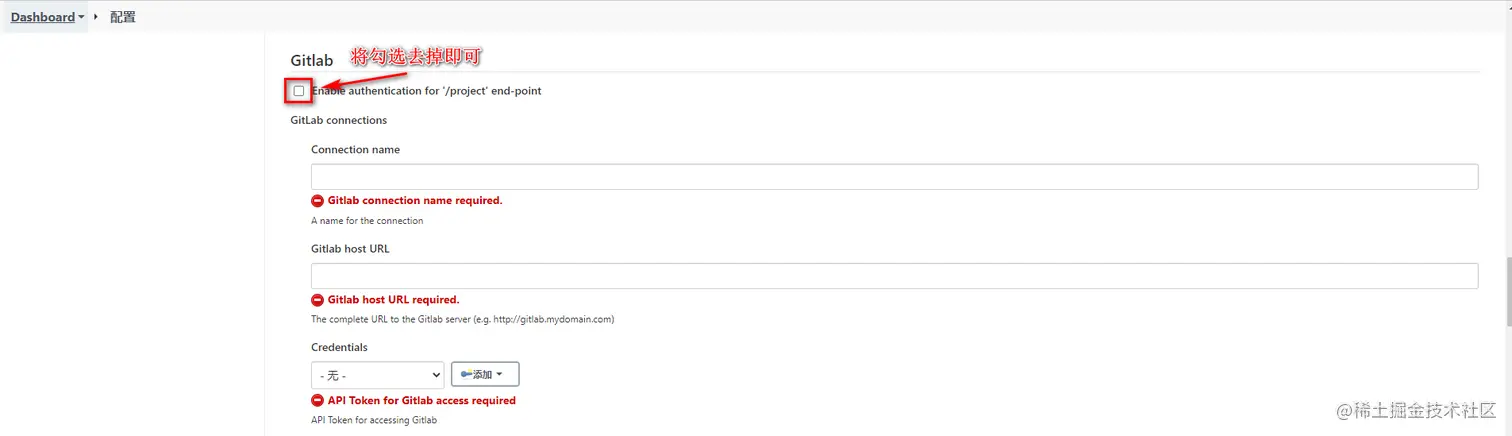Click 'API Token for accessing Gitlab' help text
Screen dimensions: 1512x436
[x=374, y=420]
